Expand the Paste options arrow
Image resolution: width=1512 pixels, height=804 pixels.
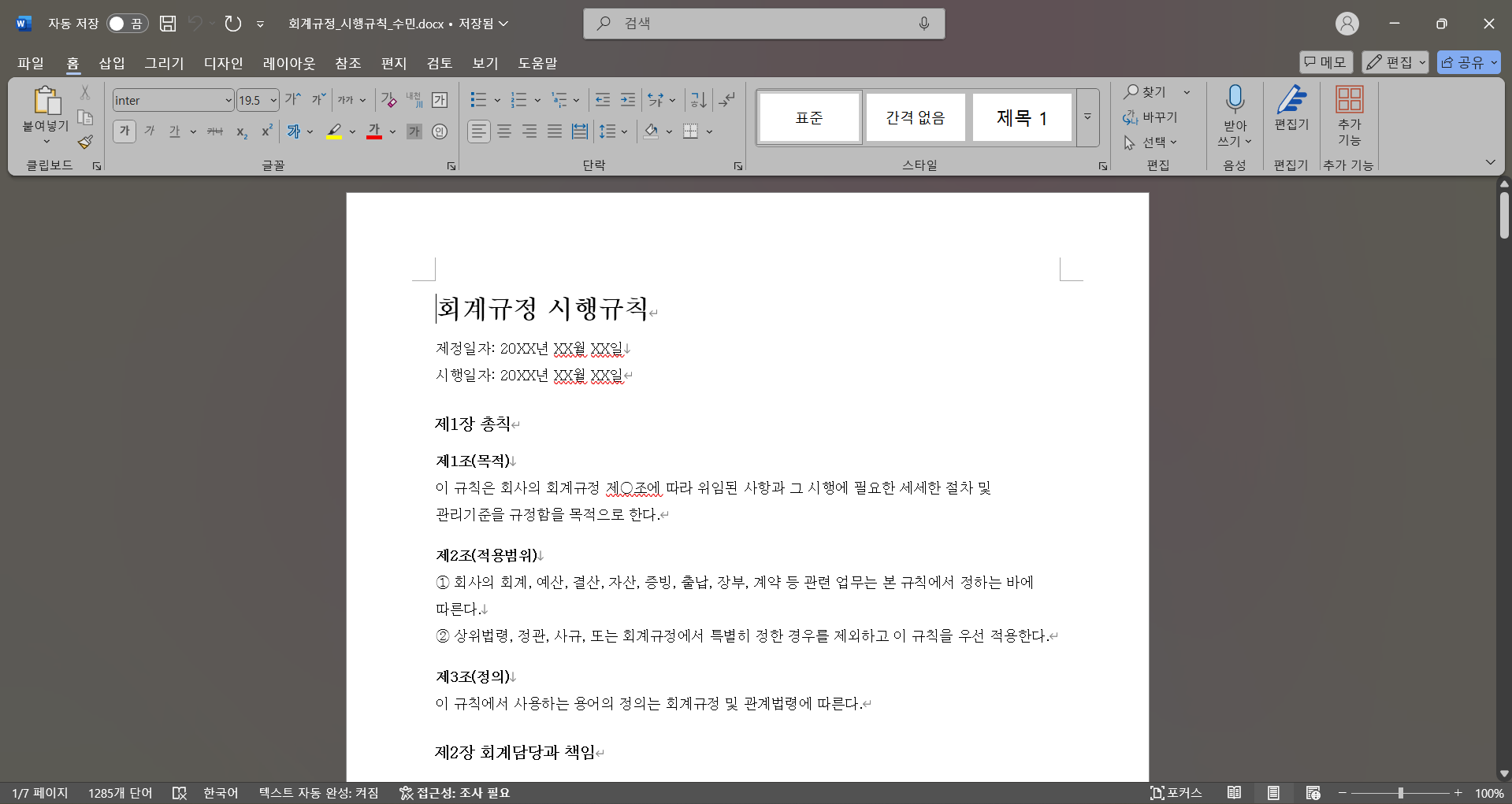click(46, 142)
